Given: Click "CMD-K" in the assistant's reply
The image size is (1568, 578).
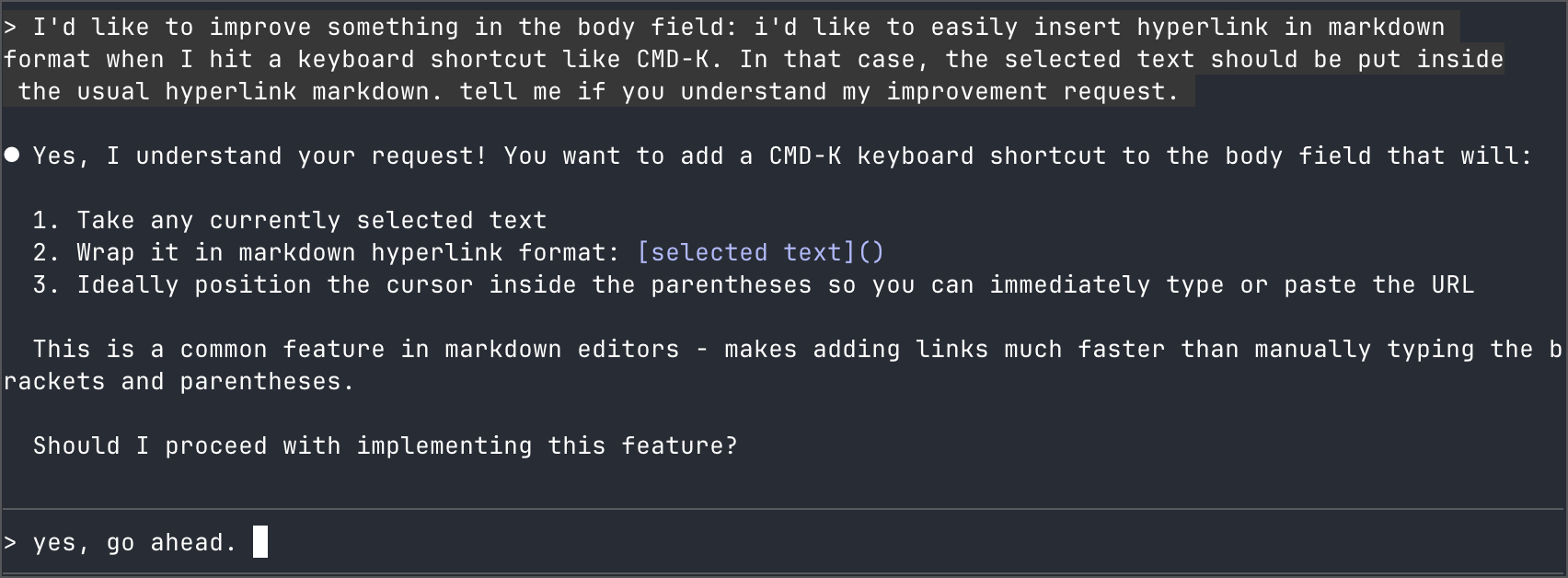Looking at the screenshot, I should point(805,156).
